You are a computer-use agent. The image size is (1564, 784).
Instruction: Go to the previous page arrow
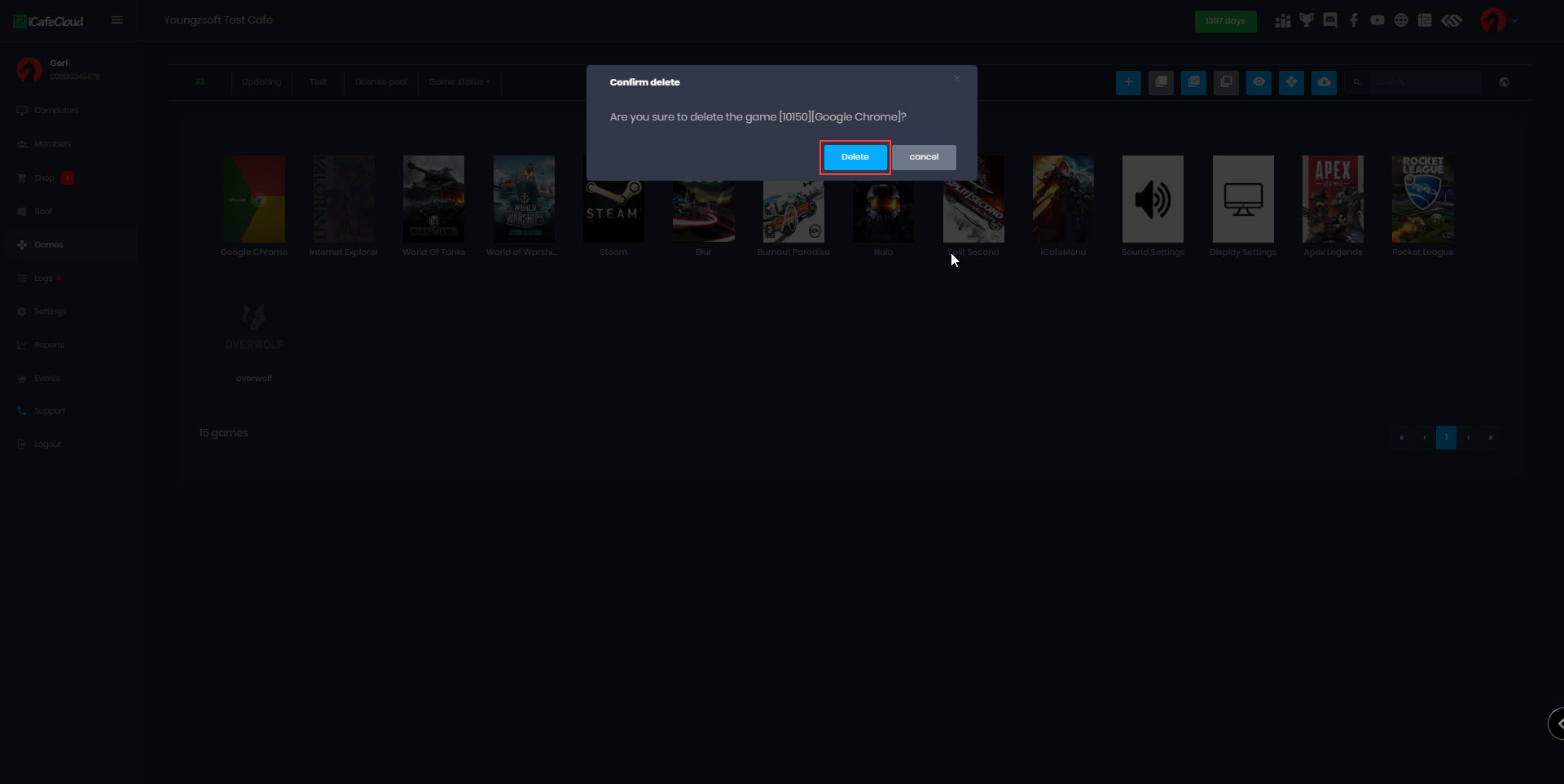pos(1424,438)
